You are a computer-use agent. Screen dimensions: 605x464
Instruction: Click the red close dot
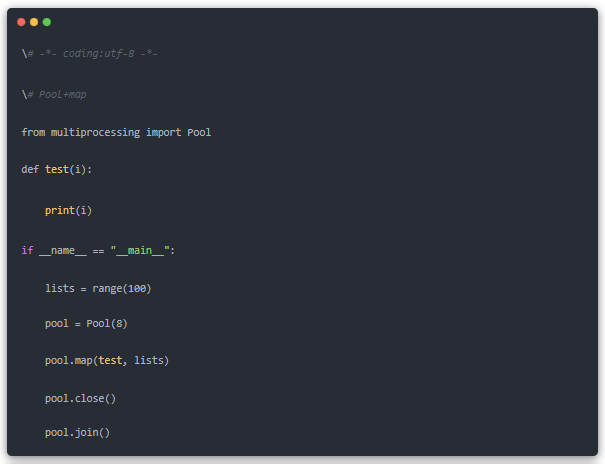pos(22,22)
